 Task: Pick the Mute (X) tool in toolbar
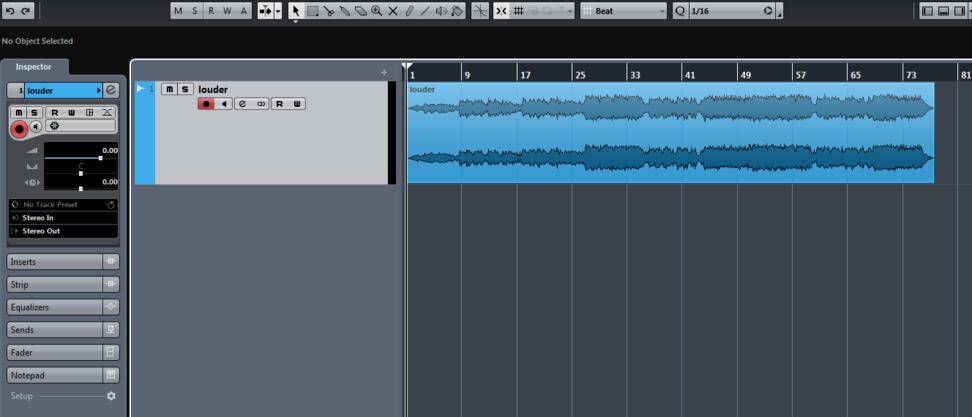click(392, 11)
